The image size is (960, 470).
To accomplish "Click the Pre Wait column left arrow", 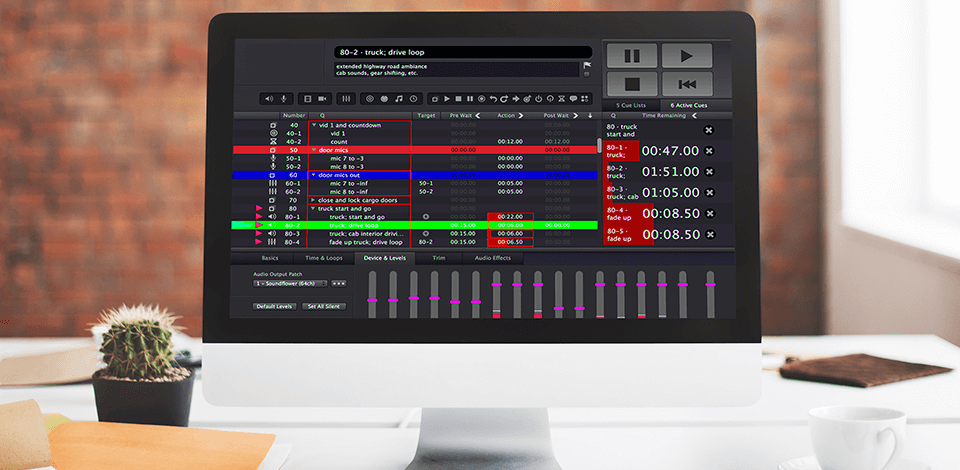I will pyautogui.click(x=478, y=115).
